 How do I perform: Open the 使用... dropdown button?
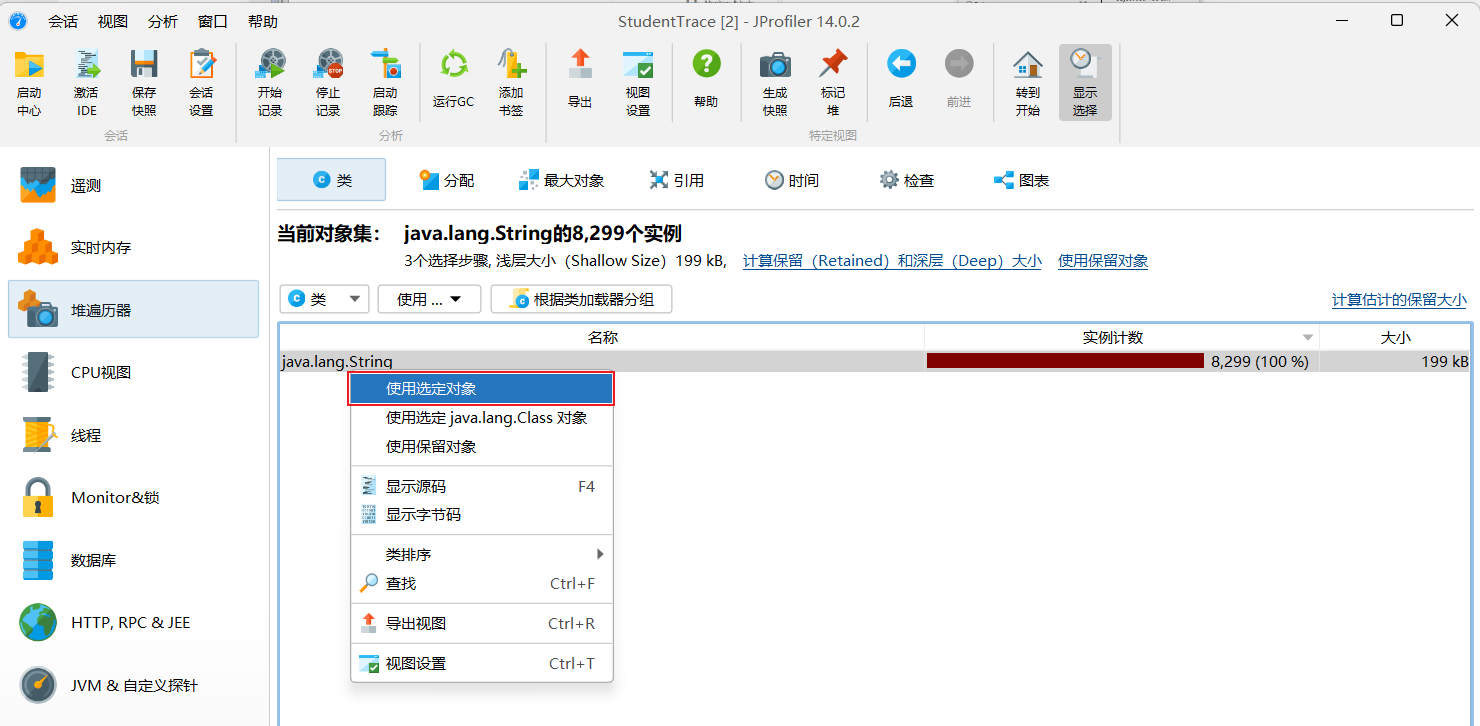429,299
